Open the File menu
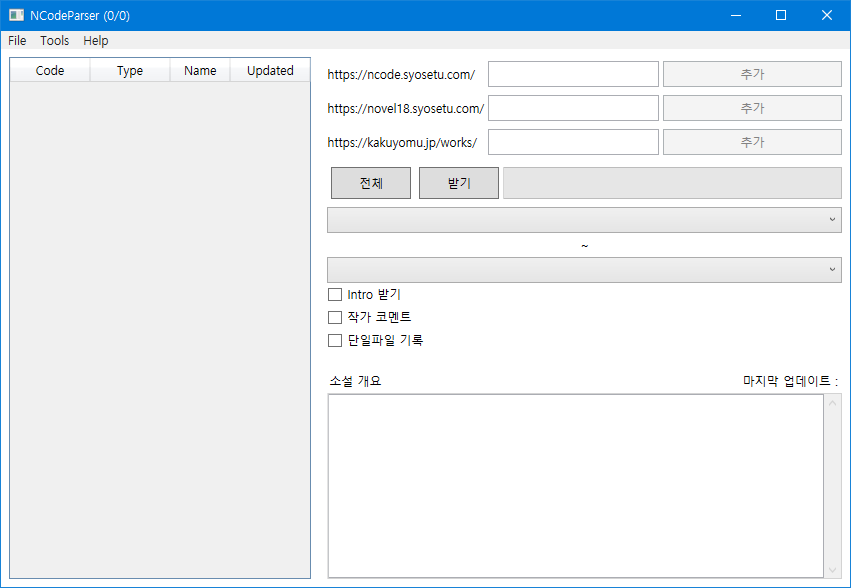851x588 pixels. click(x=17, y=41)
